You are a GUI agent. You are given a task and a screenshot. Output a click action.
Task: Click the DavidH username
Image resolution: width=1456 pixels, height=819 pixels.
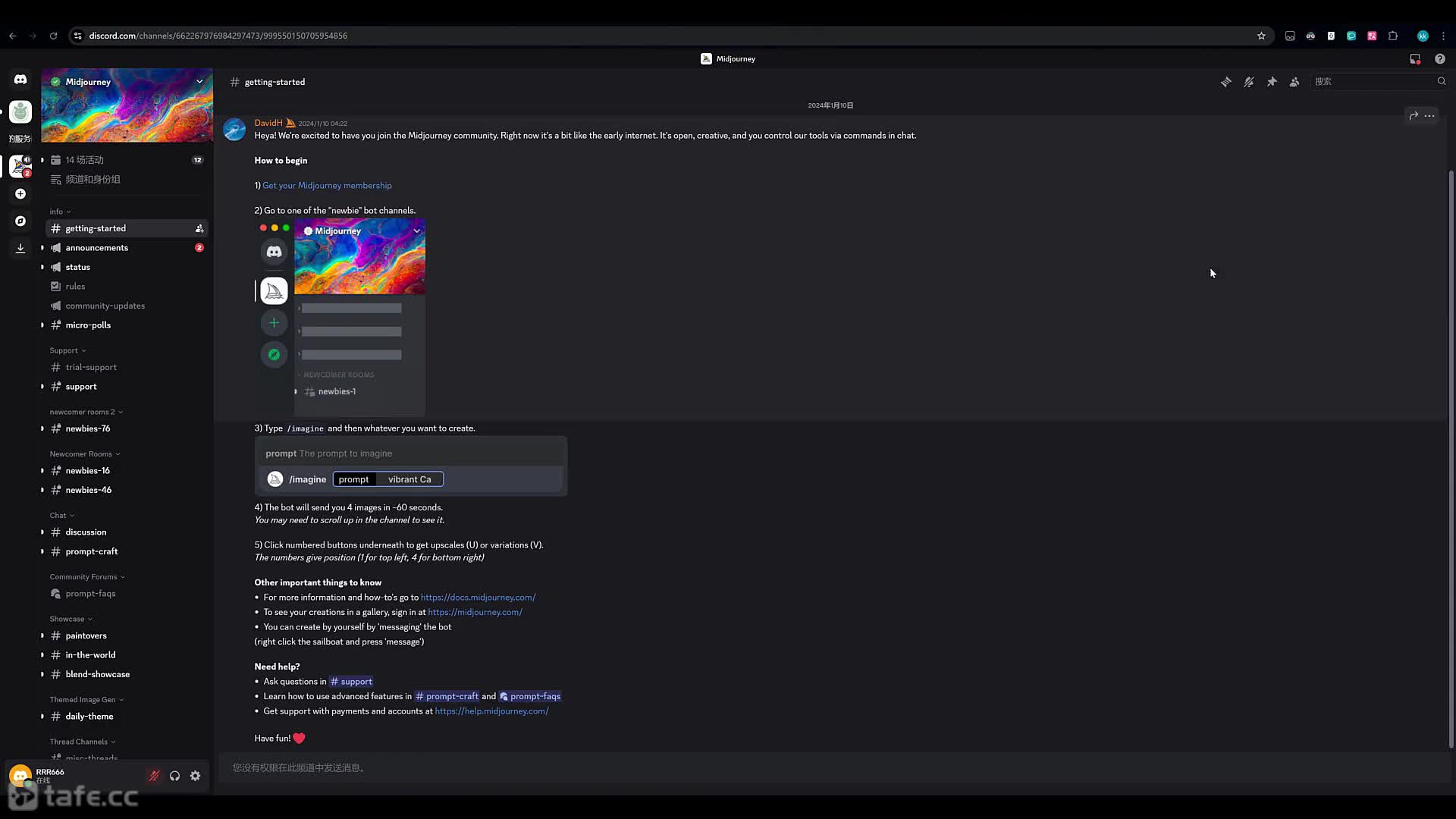[x=268, y=123]
